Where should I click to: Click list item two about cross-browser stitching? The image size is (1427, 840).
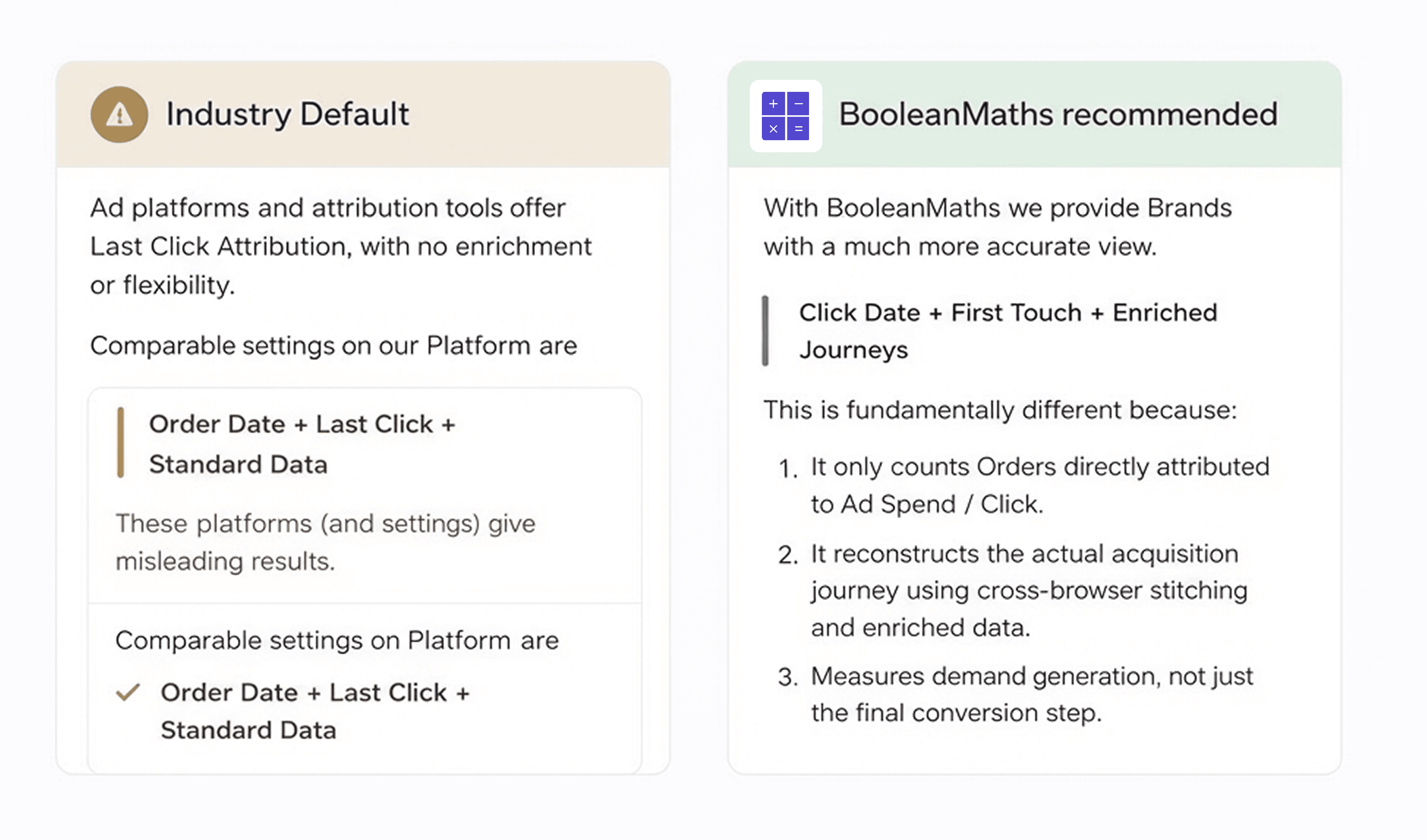[1028, 590]
